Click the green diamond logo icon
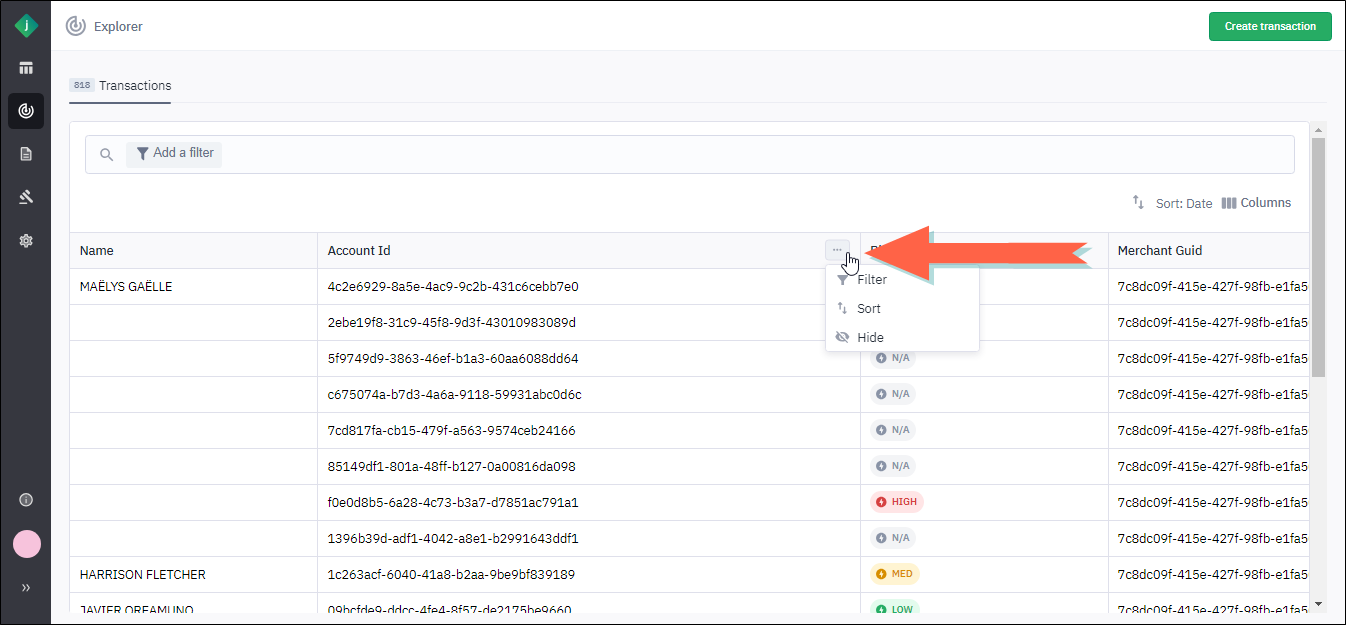The height and width of the screenshot is (625, 1346). [x=26, y=26]
